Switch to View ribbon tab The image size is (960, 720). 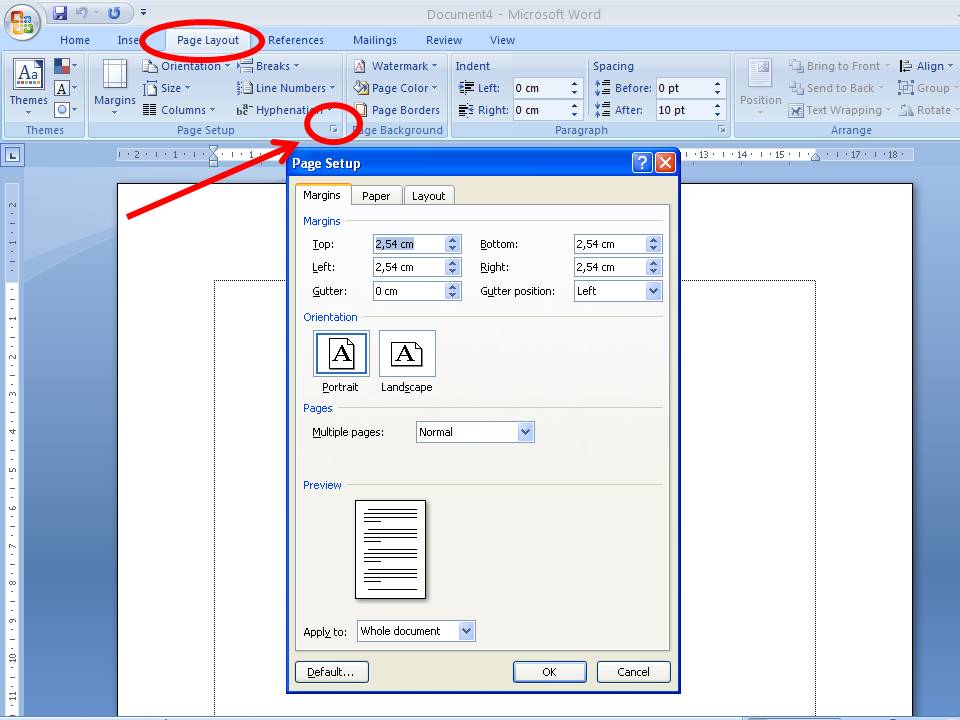(502, 40)
